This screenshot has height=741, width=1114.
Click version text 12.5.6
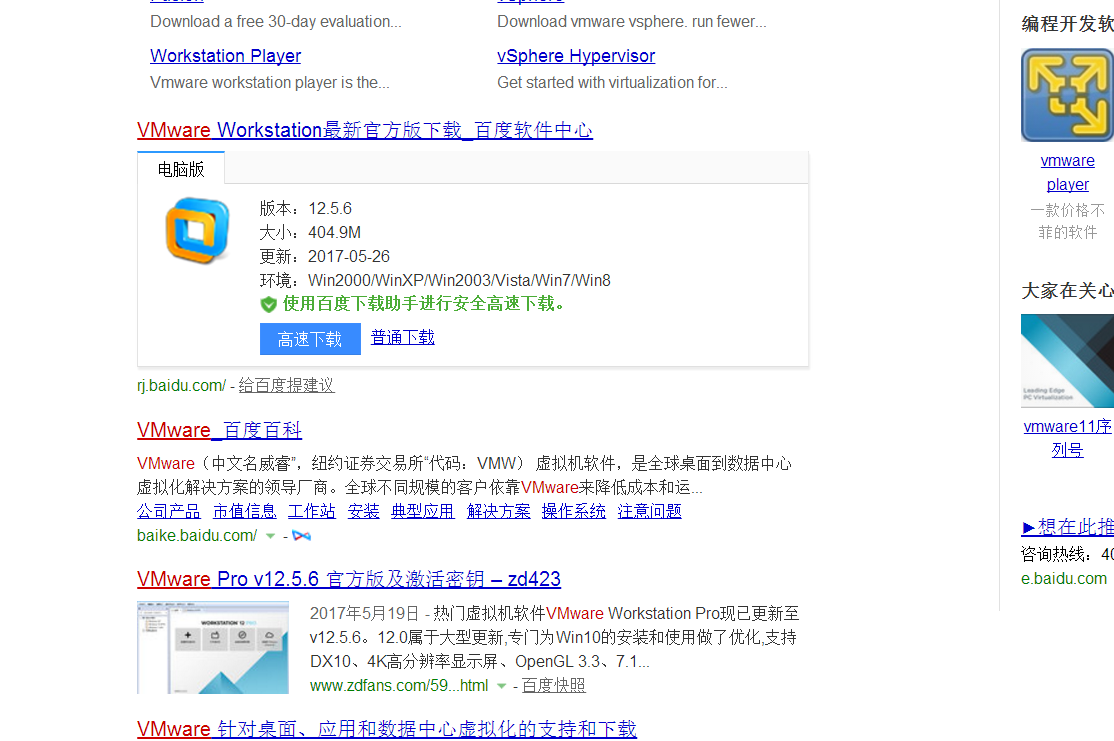[x=330, y=208]
